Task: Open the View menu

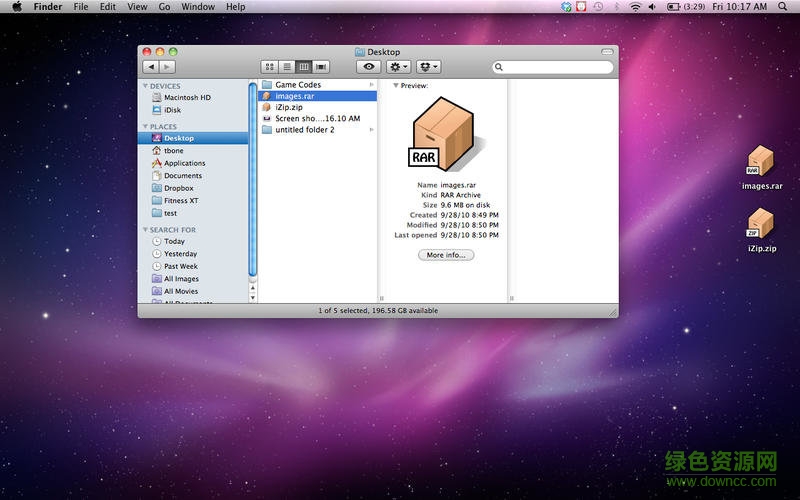Action: 135,7
